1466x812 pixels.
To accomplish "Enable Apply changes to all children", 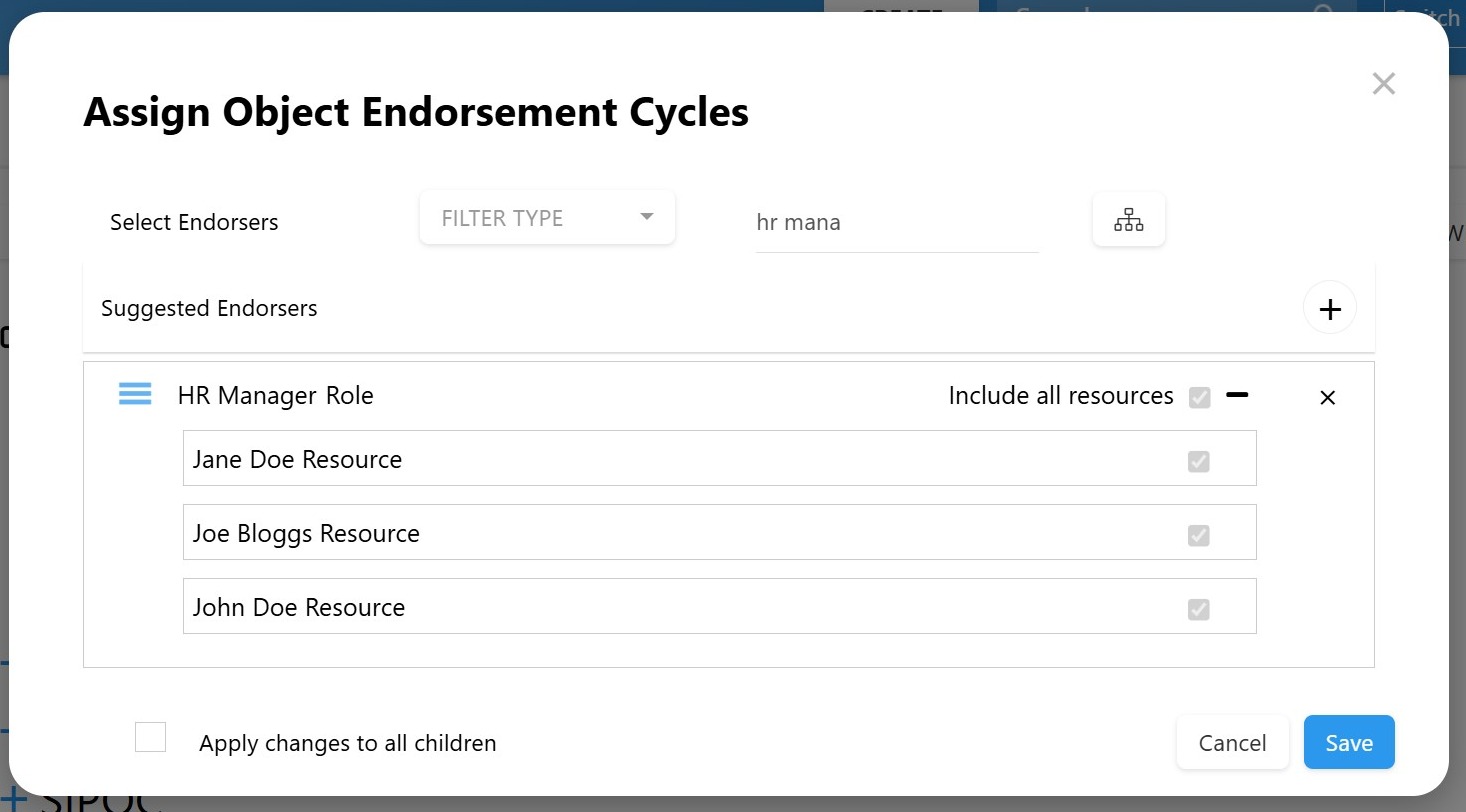I will [x=150, y=738].
